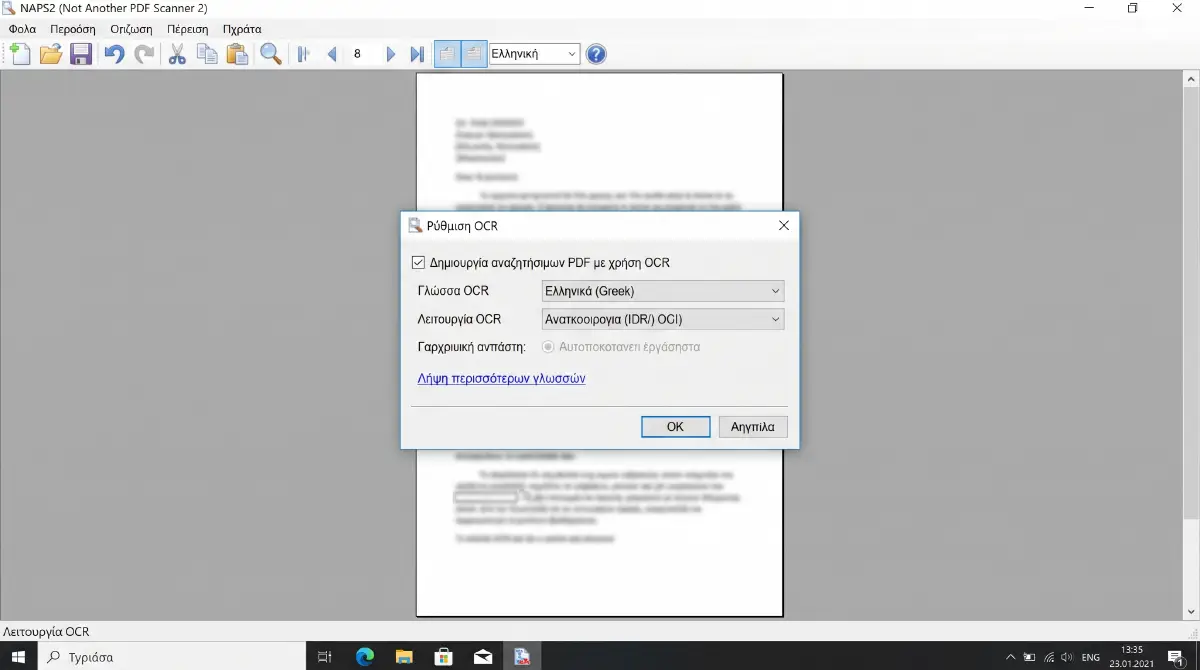The image size is (1200, 670).
Task: Click the page number field showing 8
Action: pos(360,54)
